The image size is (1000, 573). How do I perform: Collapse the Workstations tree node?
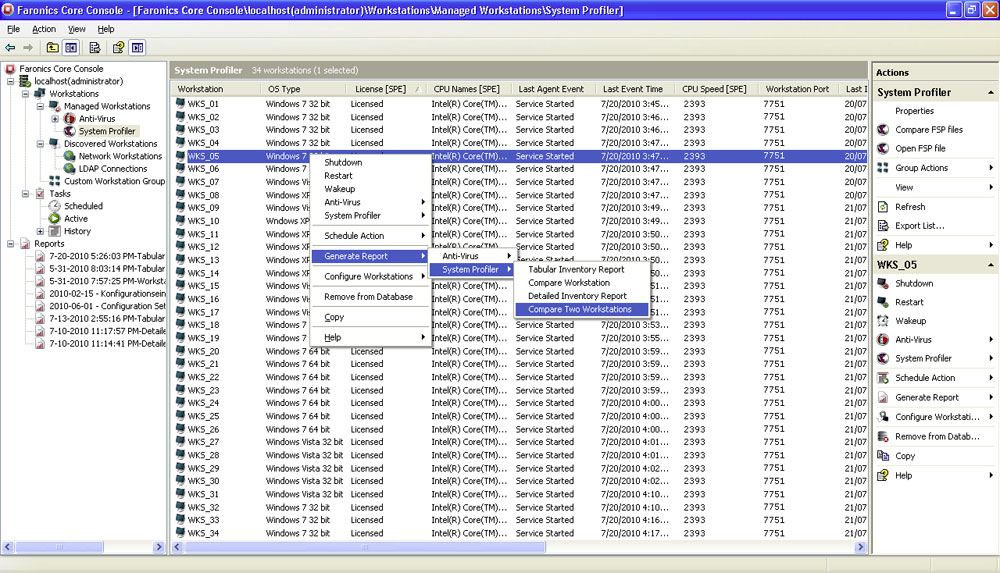(x=26, y=94)
